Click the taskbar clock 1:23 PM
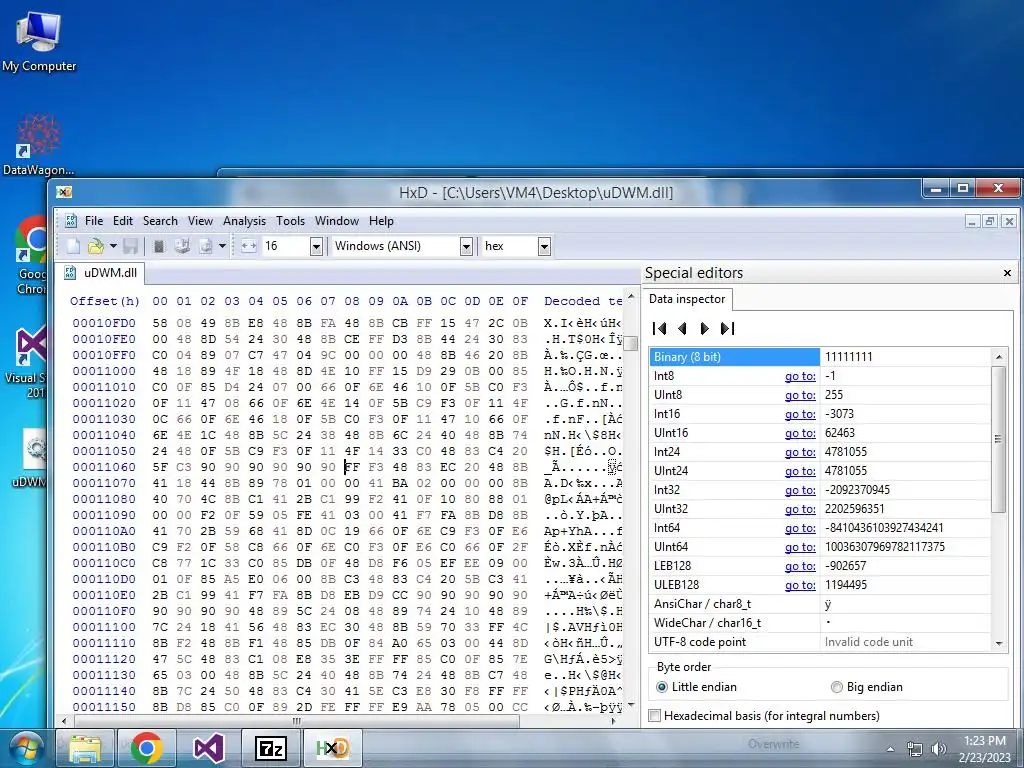Viewport: 1024px width, 768px height. pos(984,741)
